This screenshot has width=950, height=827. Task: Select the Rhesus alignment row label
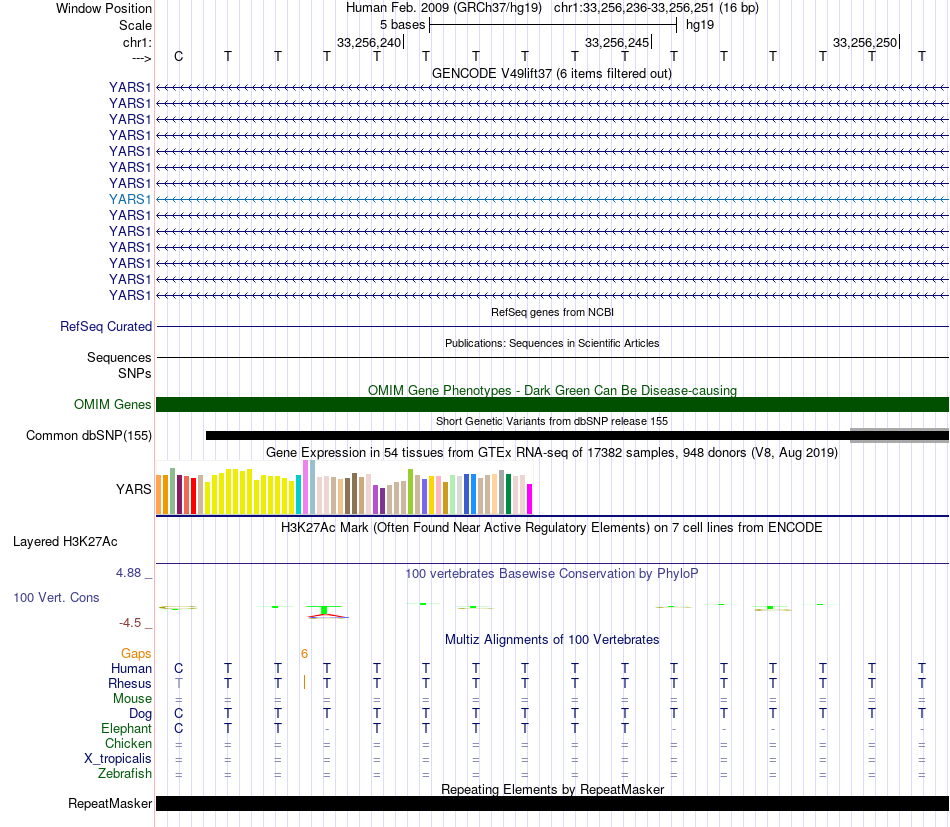[130, 683]
